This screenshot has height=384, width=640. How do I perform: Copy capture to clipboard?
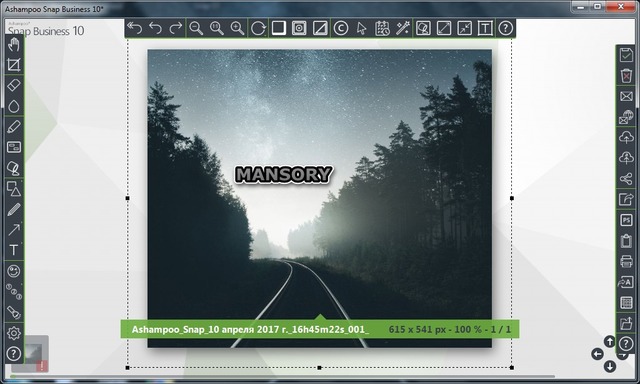click(x=626, y=241)
